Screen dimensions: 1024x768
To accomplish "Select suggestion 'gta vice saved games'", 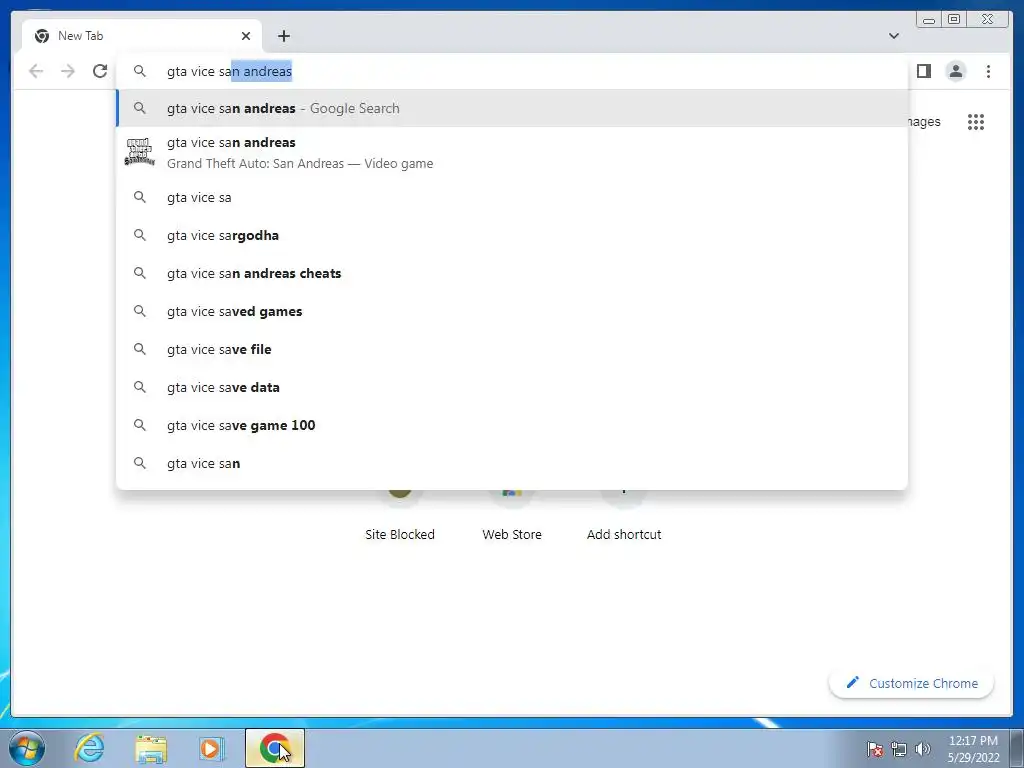I will (x=512, y=312).
